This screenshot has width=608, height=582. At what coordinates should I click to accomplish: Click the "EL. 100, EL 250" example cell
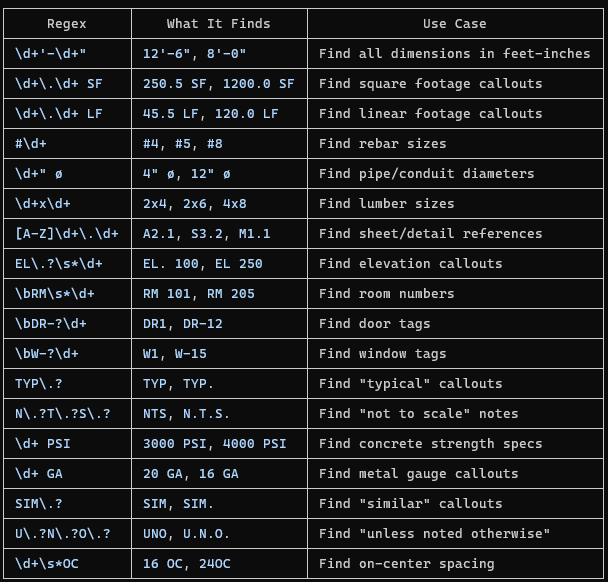(203, 263)
